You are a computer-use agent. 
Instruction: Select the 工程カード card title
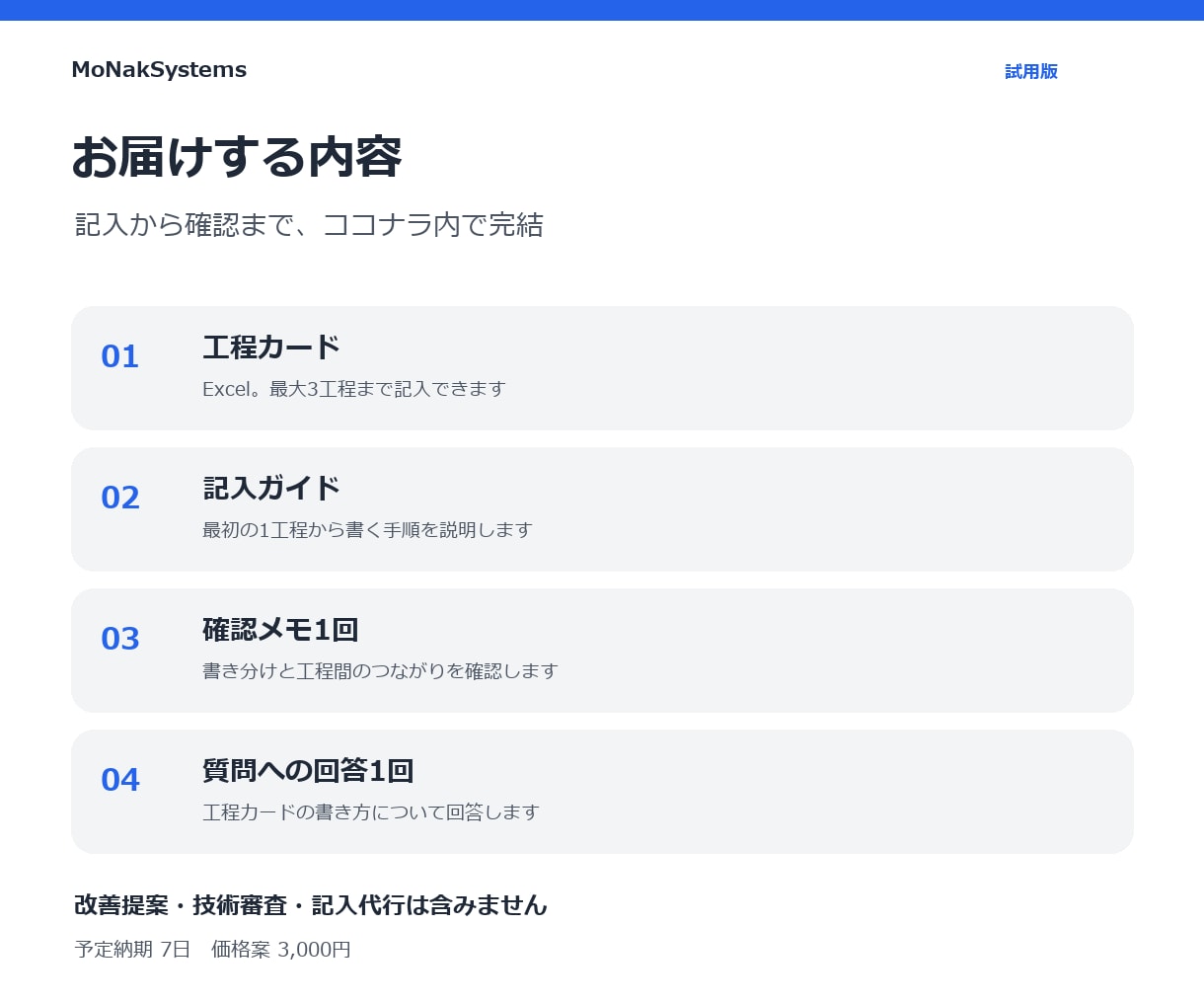click(x=271, y=347)
